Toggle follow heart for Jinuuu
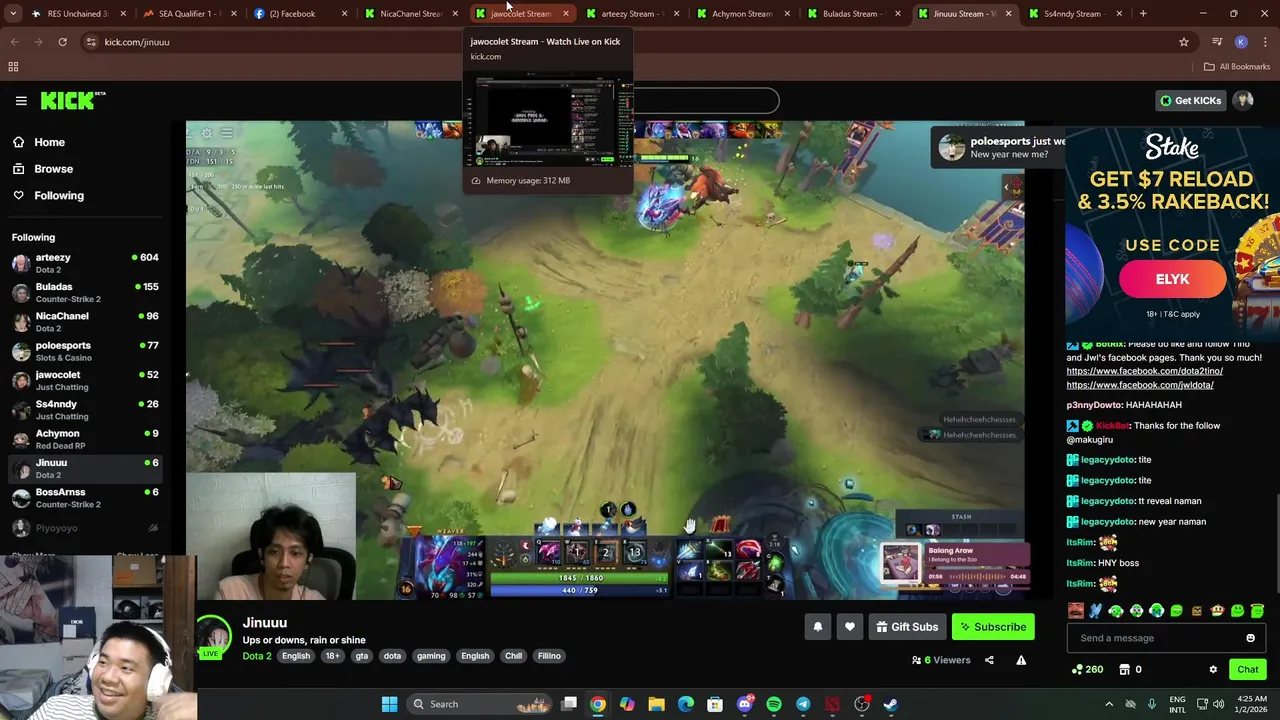Image resolution: width=1280 pixels, height=720 pixels. pos(849,627)
